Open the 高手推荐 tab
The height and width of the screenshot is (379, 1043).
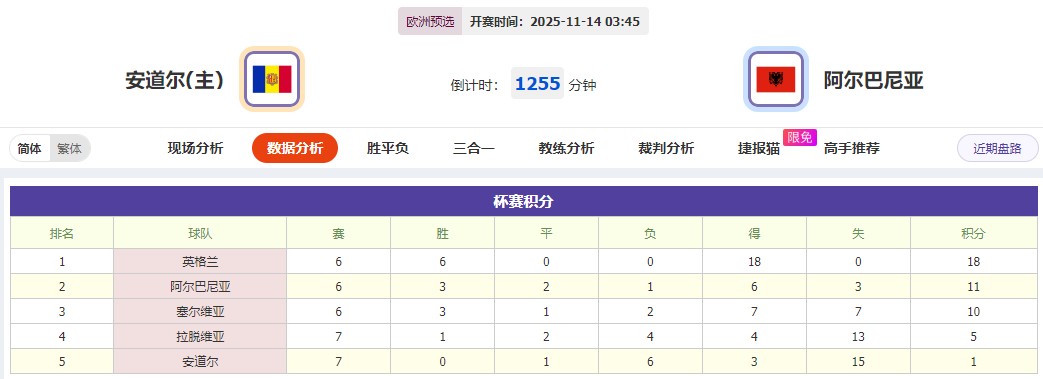[851, 148]
